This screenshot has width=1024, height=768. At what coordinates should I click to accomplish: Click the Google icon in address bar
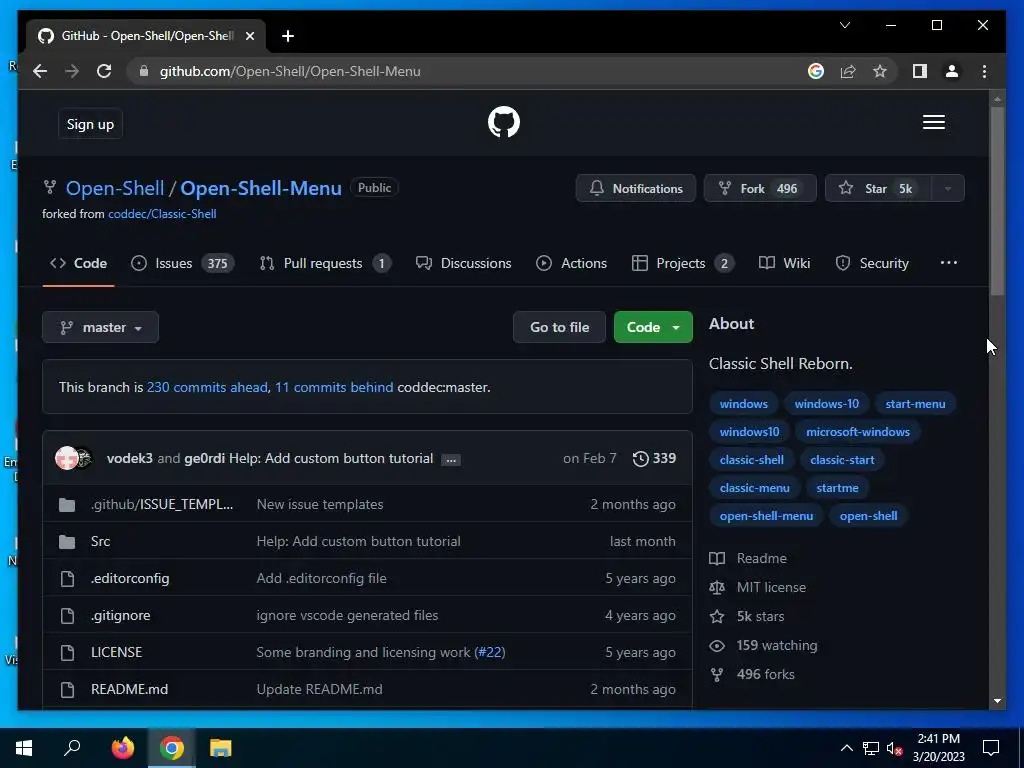coord(816,71)
